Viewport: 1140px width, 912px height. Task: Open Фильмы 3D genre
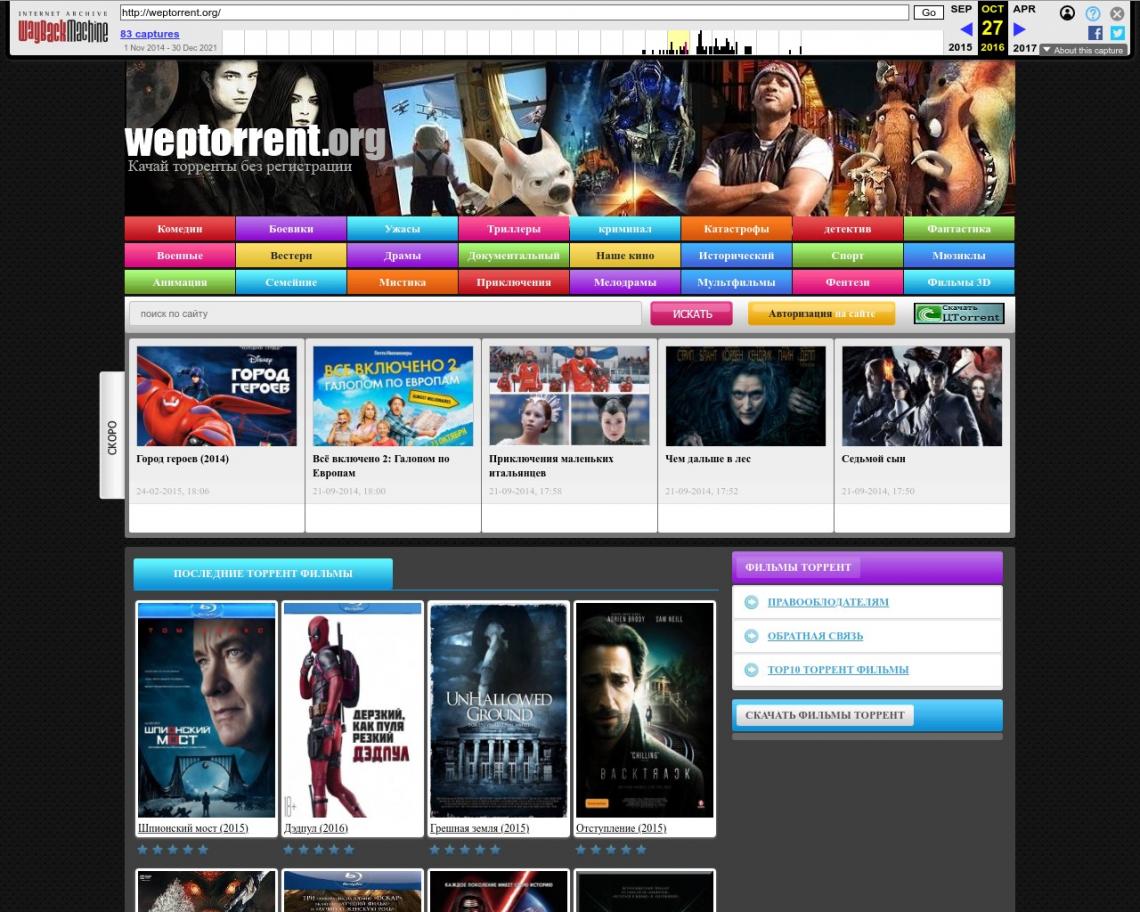click(x=958, y=282)
